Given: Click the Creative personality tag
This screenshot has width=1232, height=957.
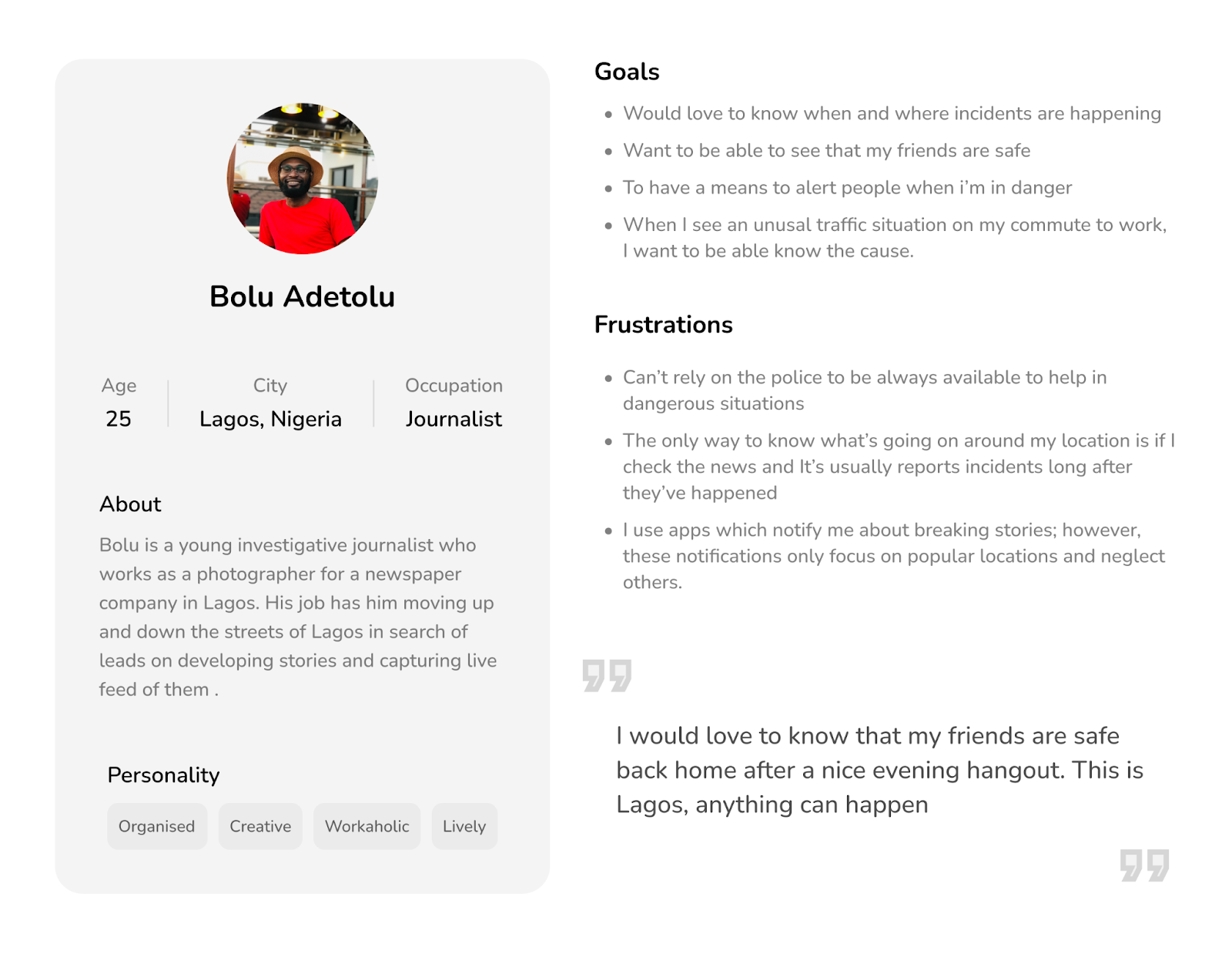Looking at the screenshot, I should coord(260,826).
